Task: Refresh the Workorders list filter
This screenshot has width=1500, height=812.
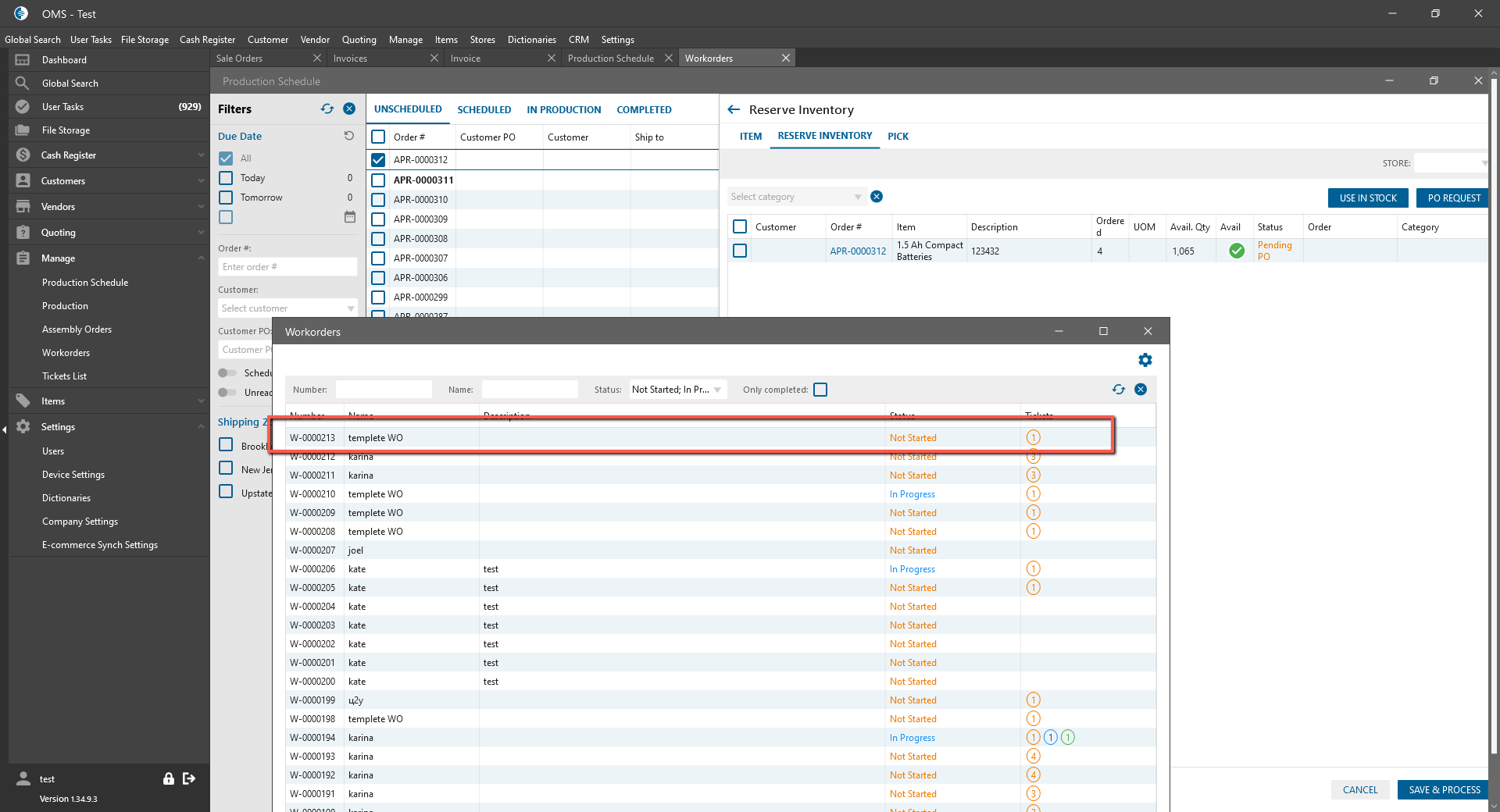Action: [x=1119, y=390]
